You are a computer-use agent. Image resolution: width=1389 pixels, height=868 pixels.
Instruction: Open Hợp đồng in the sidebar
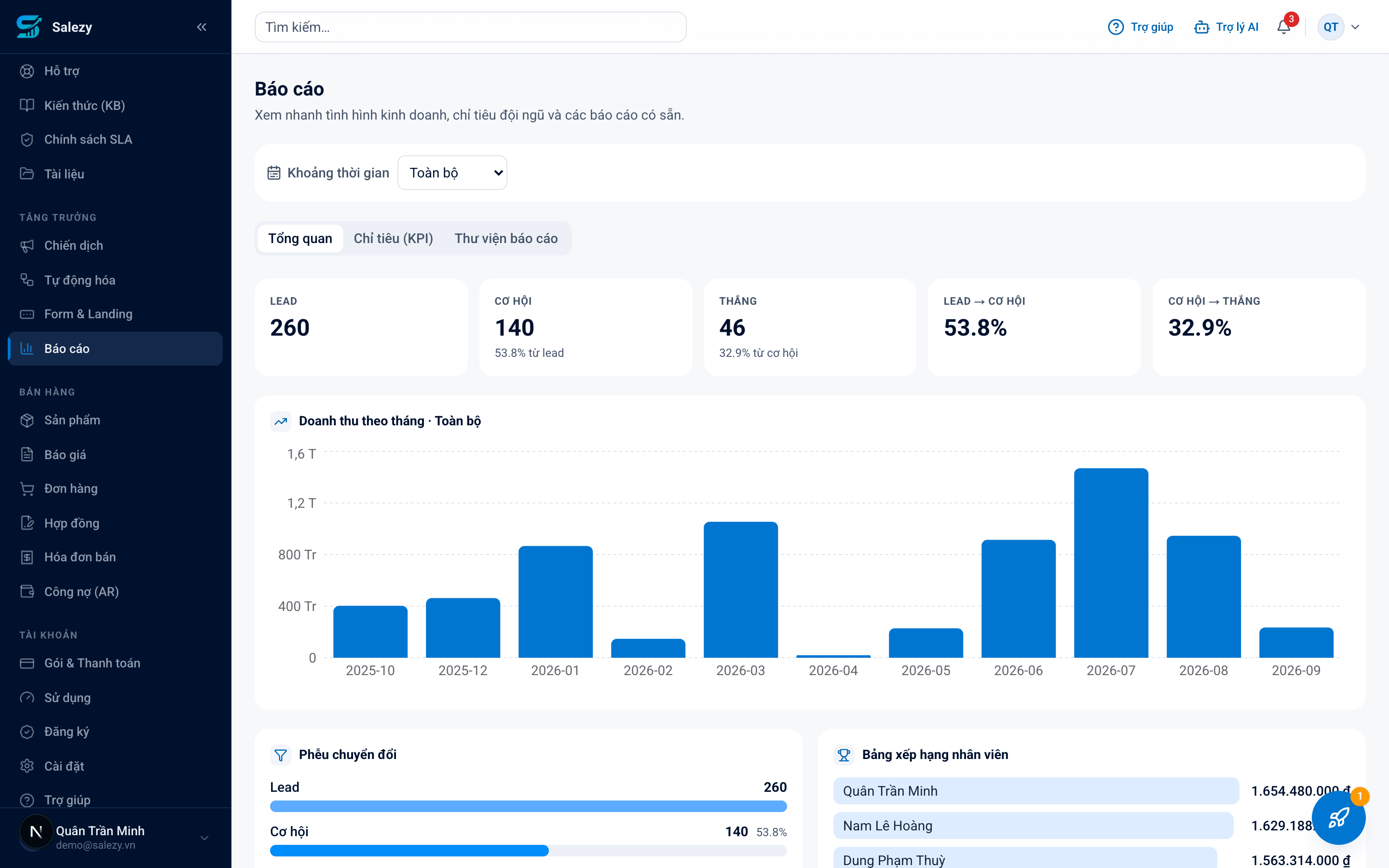click(115, 523)
